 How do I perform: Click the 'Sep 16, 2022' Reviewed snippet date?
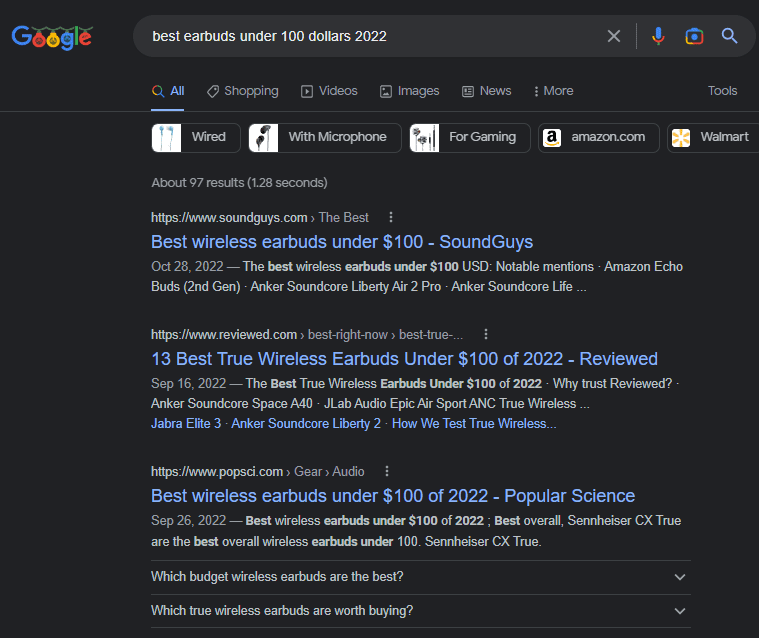point(188,384)
